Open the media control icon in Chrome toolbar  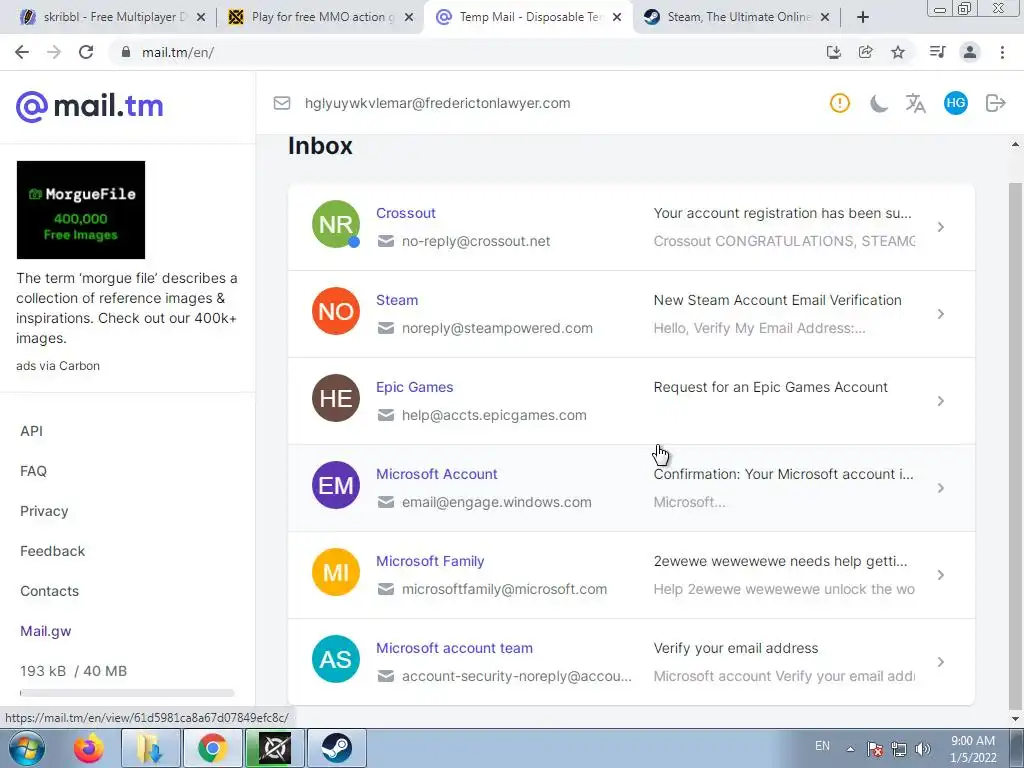point(938,52)
